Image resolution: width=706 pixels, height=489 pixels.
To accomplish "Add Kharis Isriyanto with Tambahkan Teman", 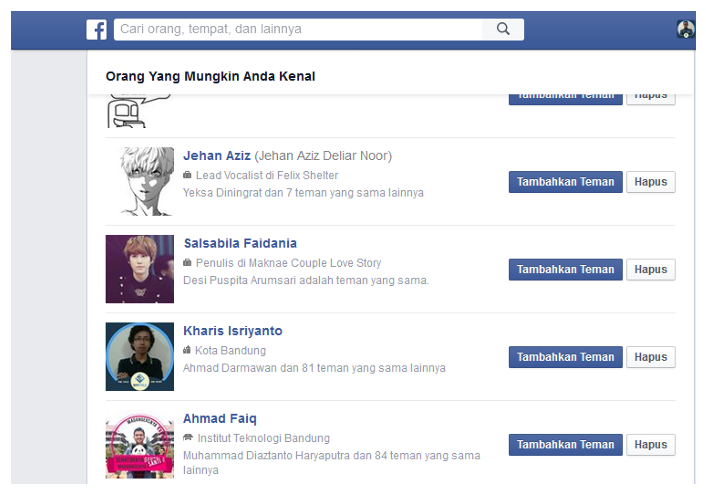I will coord(565,357).
